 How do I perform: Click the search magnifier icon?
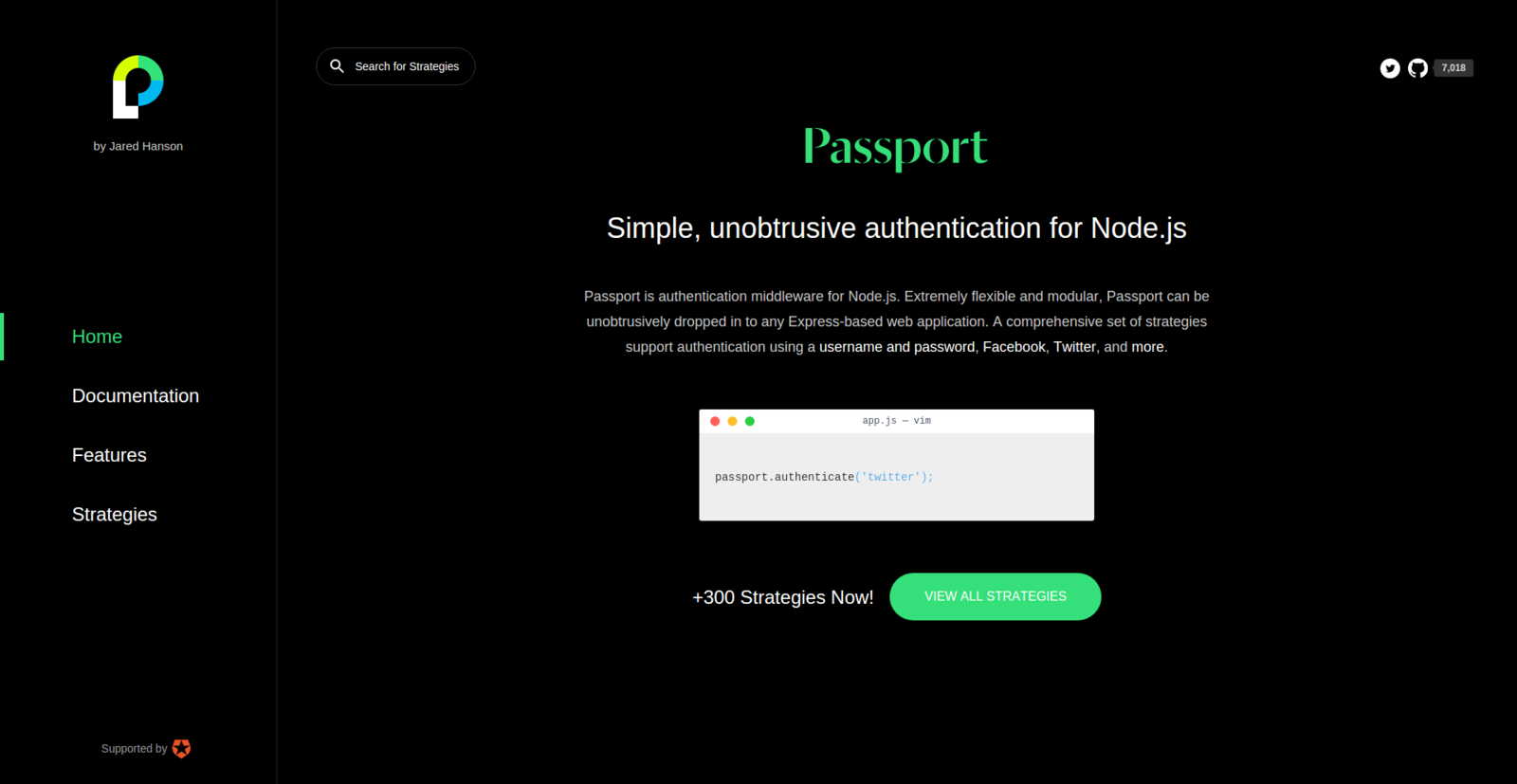coord(337,66)
